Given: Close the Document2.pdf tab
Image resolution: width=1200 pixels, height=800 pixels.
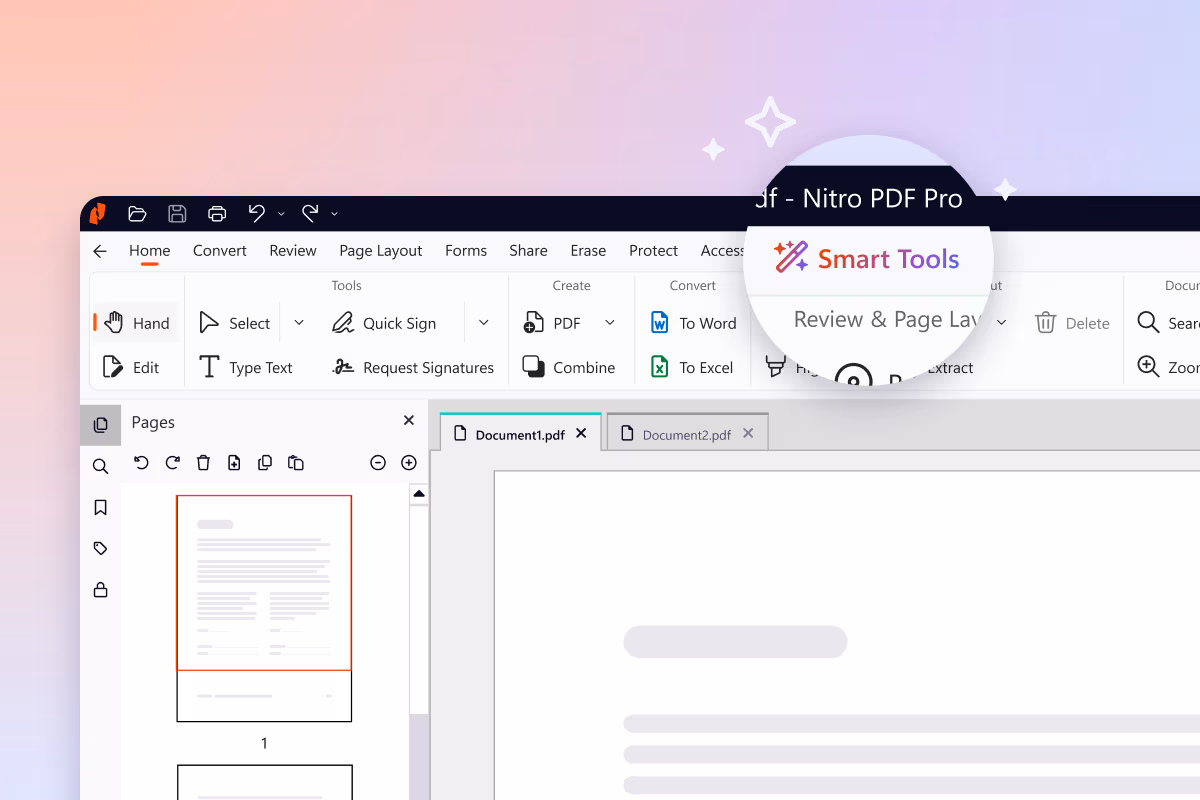Looking at the screenshot, I should [x=748, y=433].
